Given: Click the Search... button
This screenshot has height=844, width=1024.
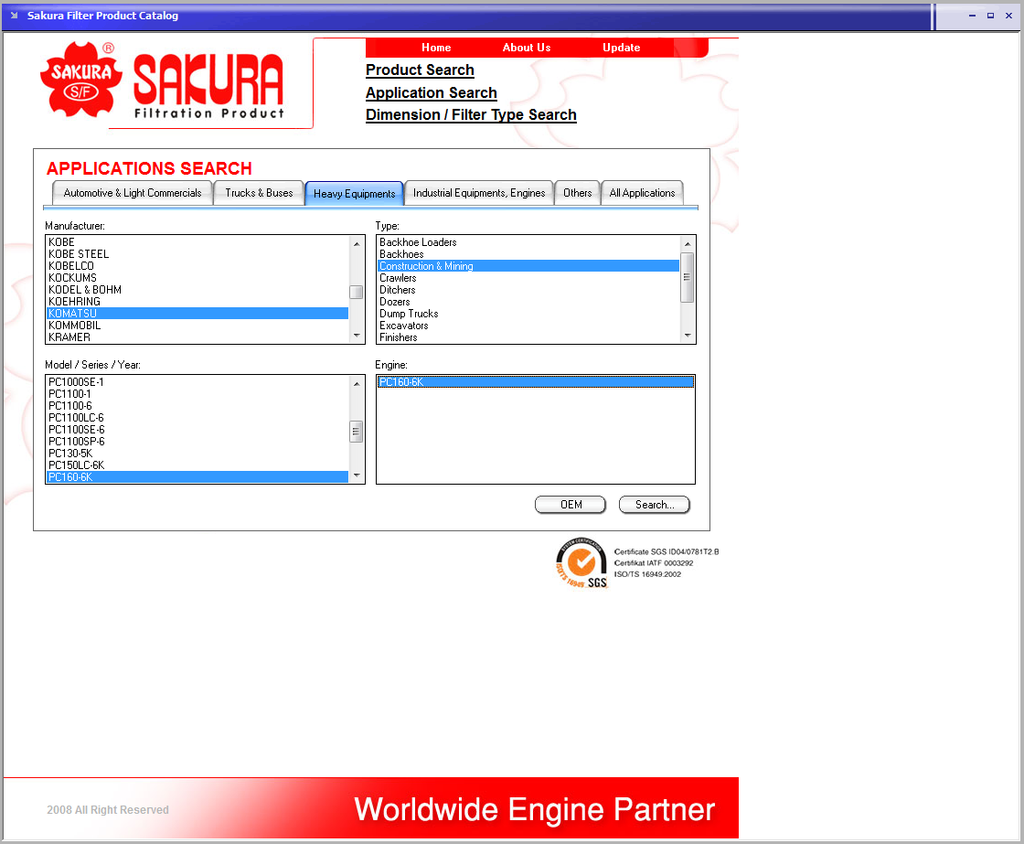Looking at the screenshot, I should [x=654, y=504].
